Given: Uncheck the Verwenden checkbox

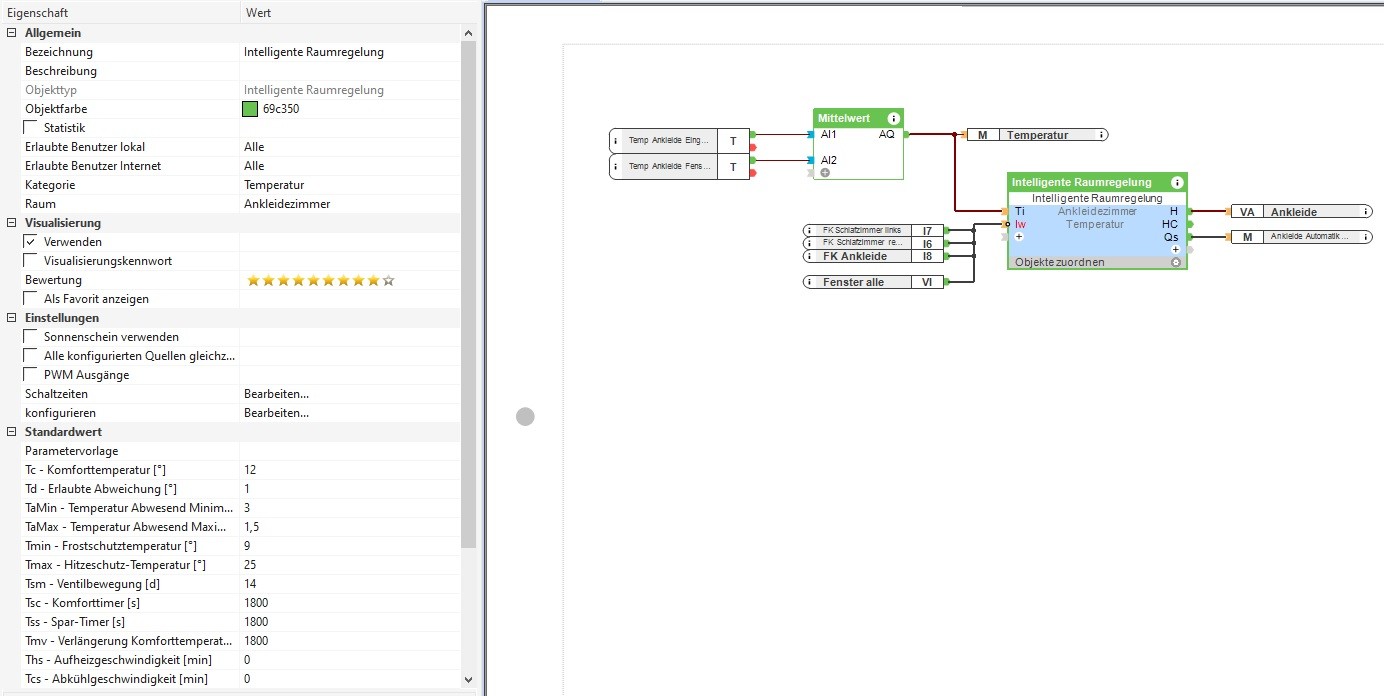Looking at the screenshot, I should (31, 242).
